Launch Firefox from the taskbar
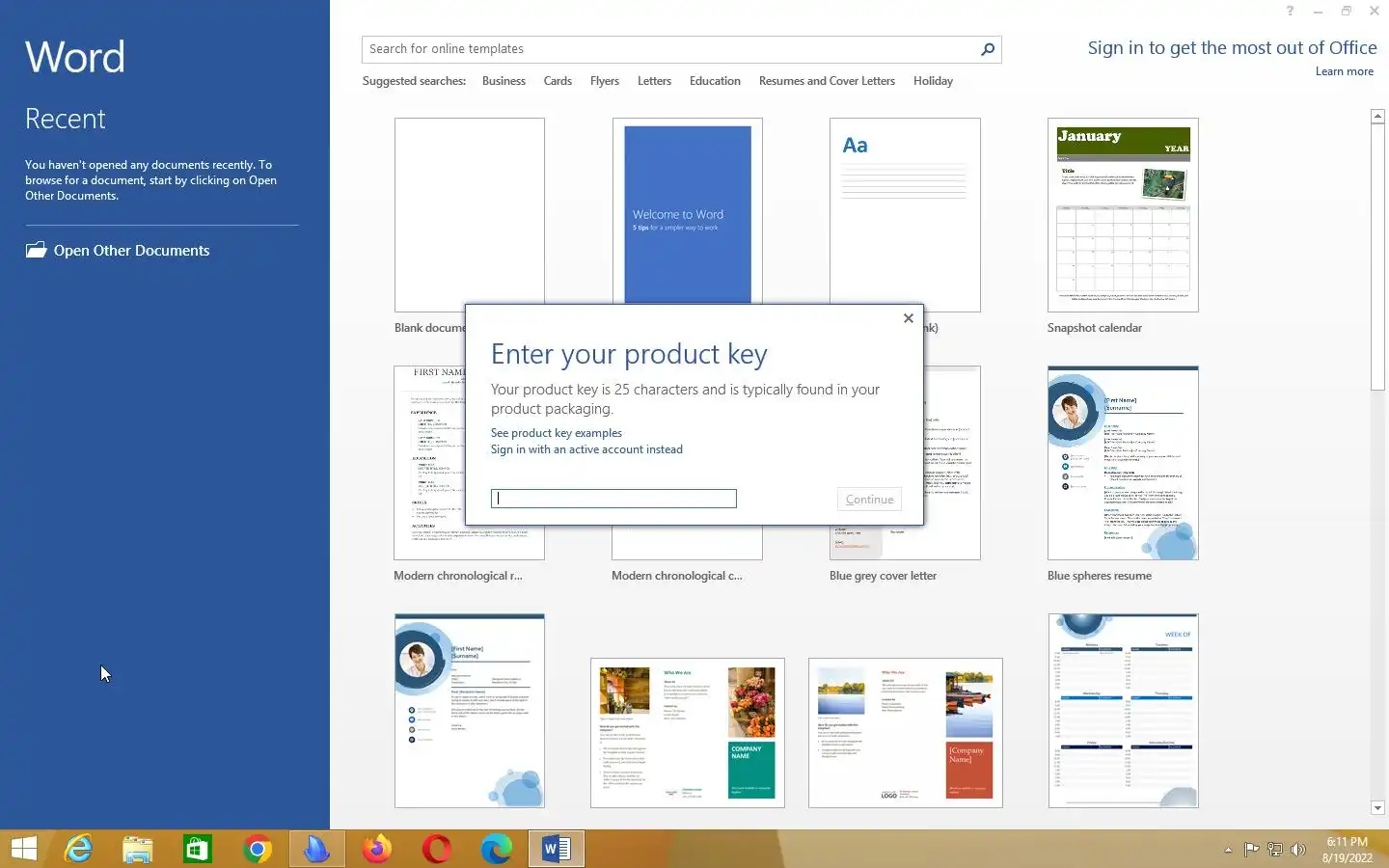This screenshot has width=1389, height=868. (x=377, y=849)
